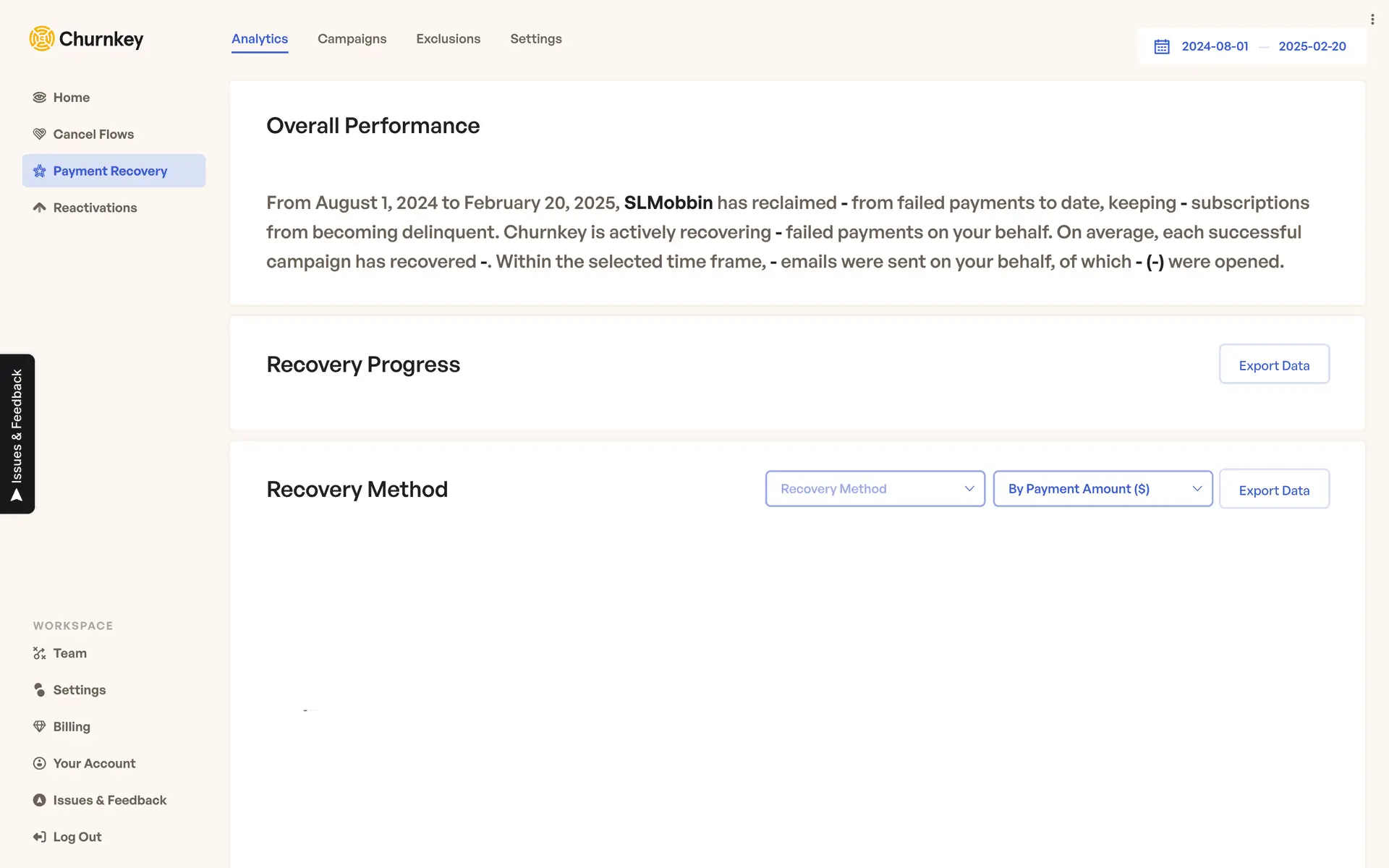Switch to the Campaigns tab
This screenshot has width=1389, height=868.
[x=352, y=39]
